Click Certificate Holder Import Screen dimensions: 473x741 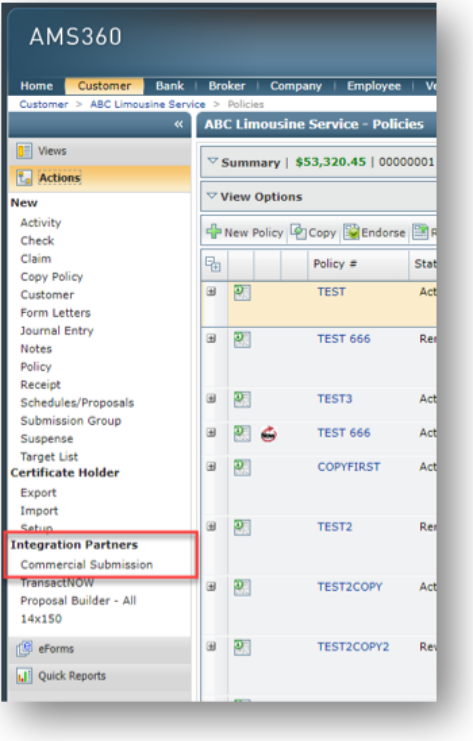[39, 511]
